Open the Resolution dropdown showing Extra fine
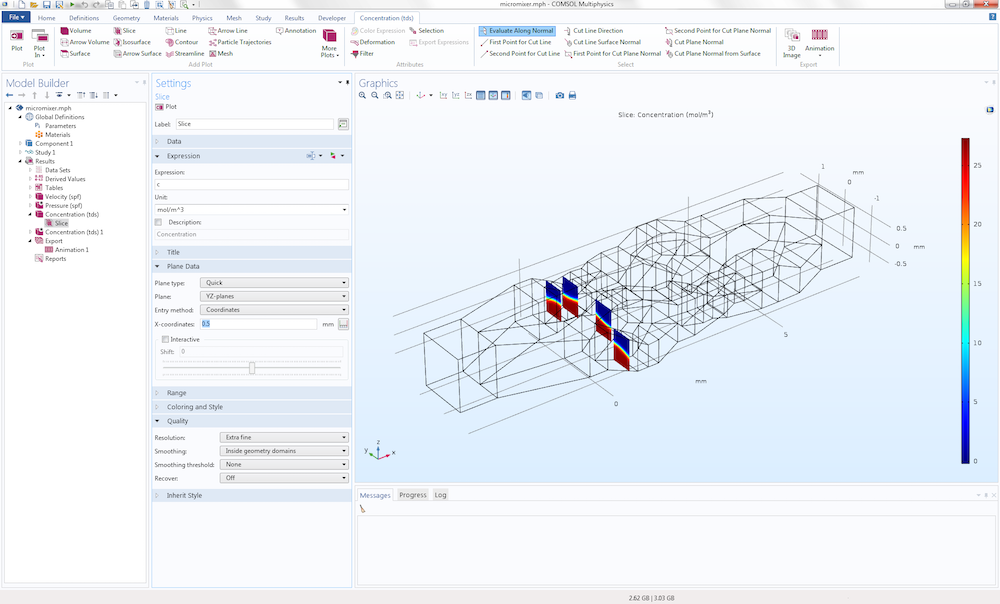This screenshot has height=604, width=1000. [x=284, y=438]
